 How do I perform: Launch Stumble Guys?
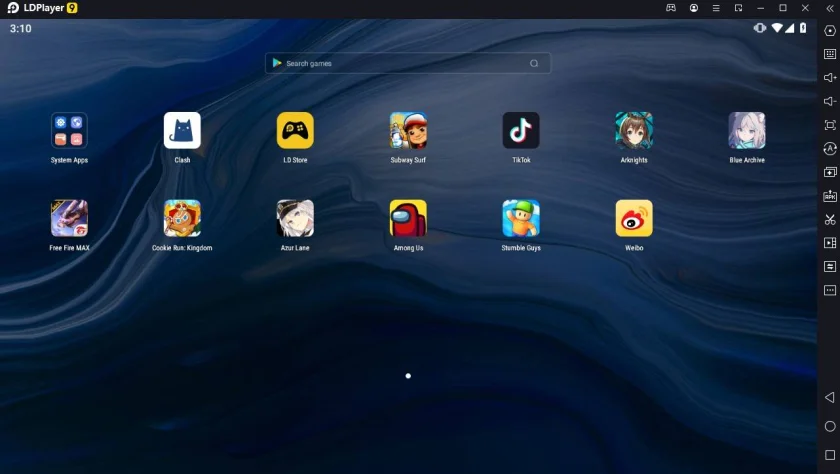[521, 218]
